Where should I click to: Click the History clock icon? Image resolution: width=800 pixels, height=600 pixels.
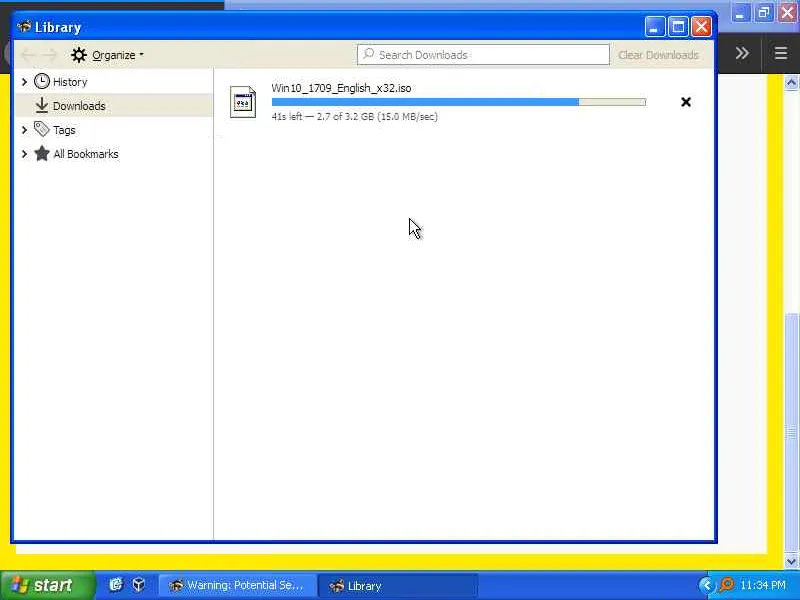pos(42,81)
